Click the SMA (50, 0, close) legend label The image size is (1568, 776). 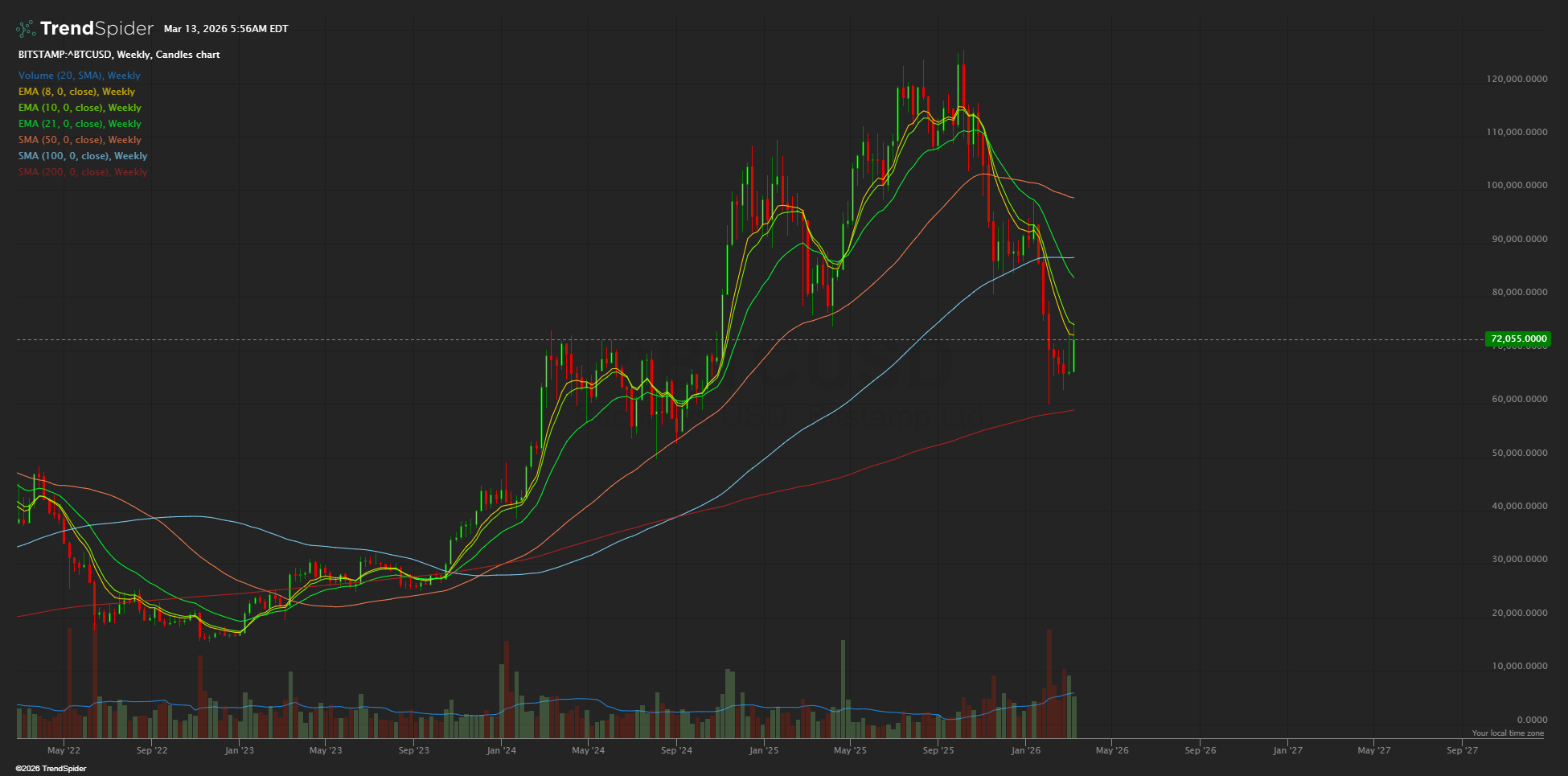coord(80,140)
